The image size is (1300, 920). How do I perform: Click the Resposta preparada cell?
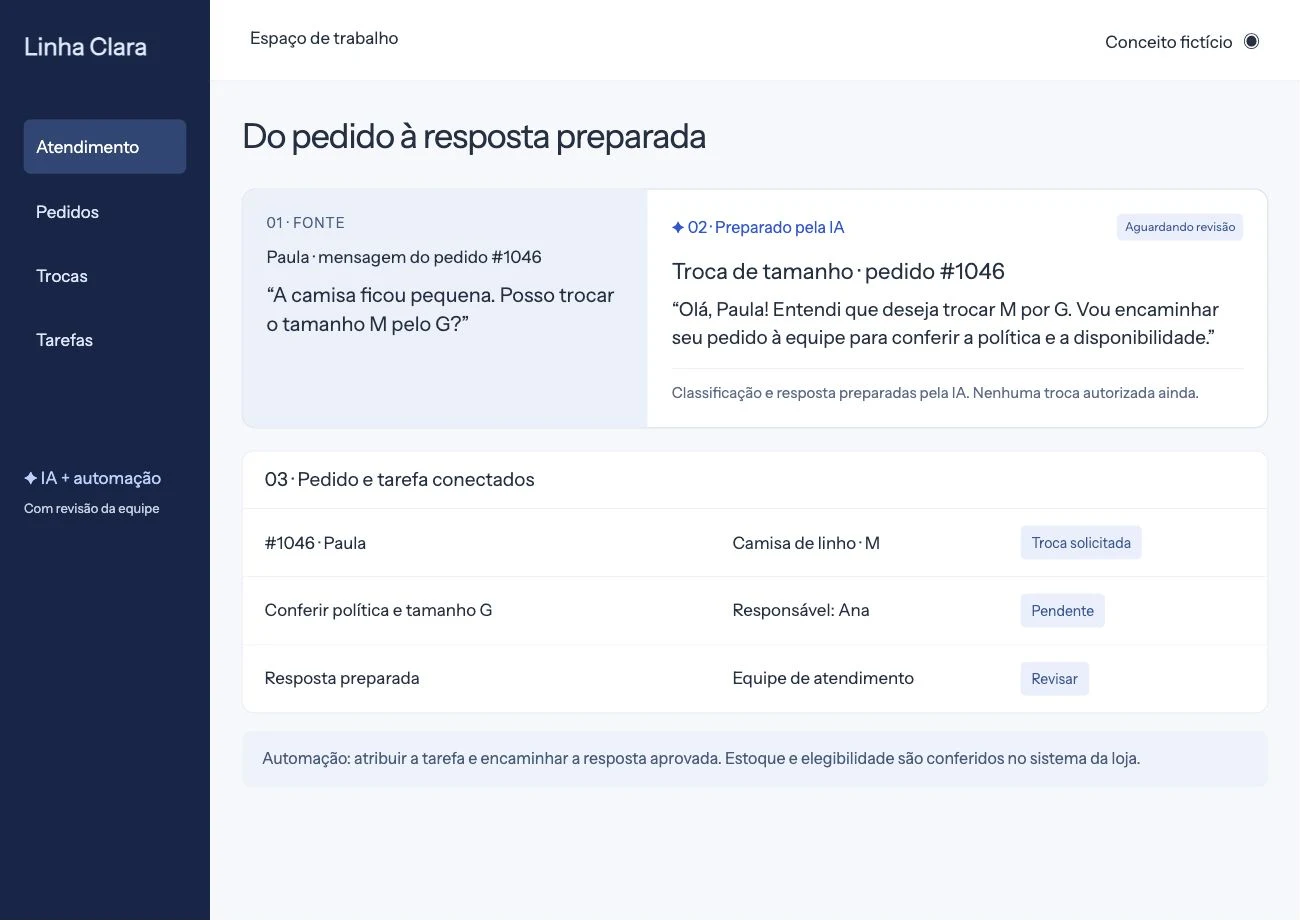[x=342, y=678]
